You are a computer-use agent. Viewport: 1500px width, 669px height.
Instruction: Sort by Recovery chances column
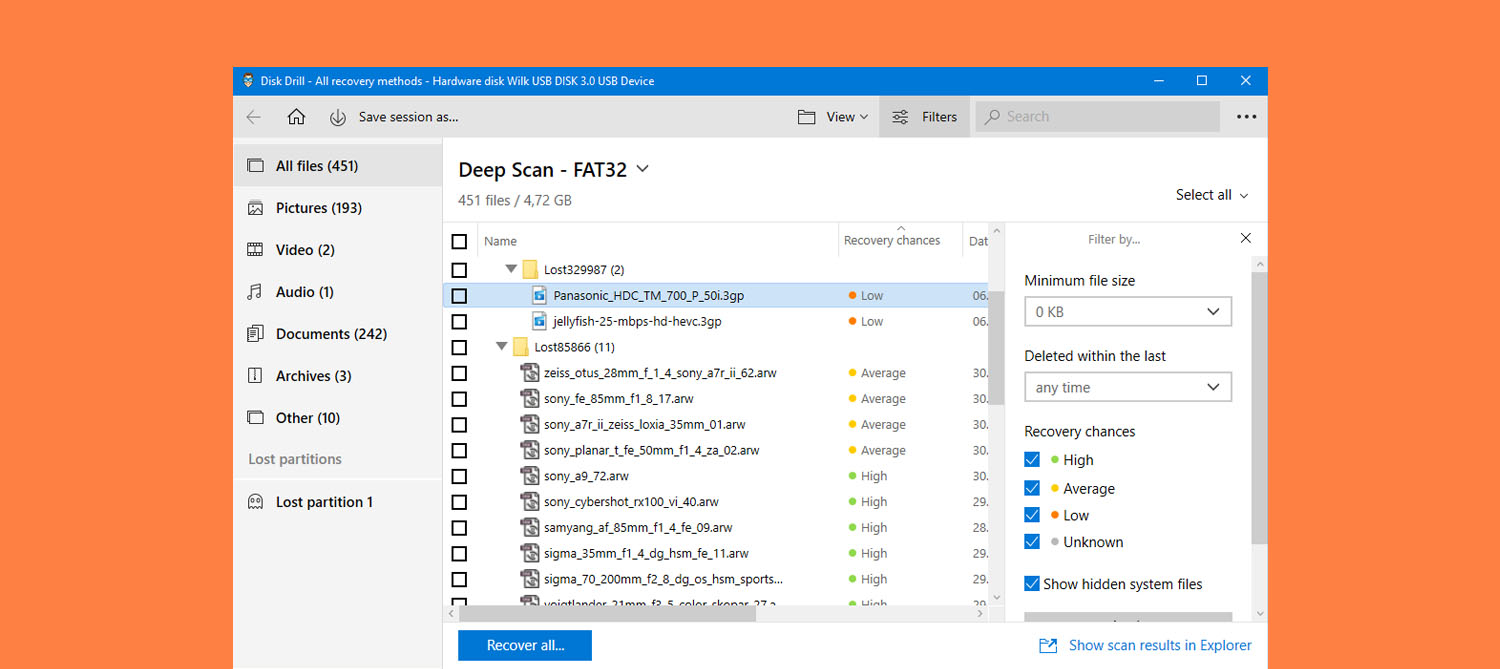(x=892, y=240)
